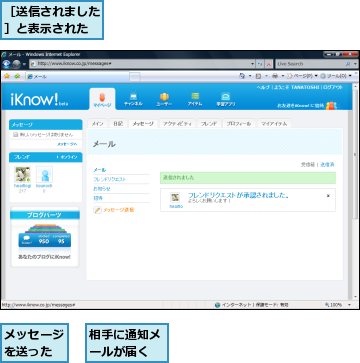This screenshot has height=363, width=360.
Task: Click the message icon in the sidebar panel
Action: [15, 134]
